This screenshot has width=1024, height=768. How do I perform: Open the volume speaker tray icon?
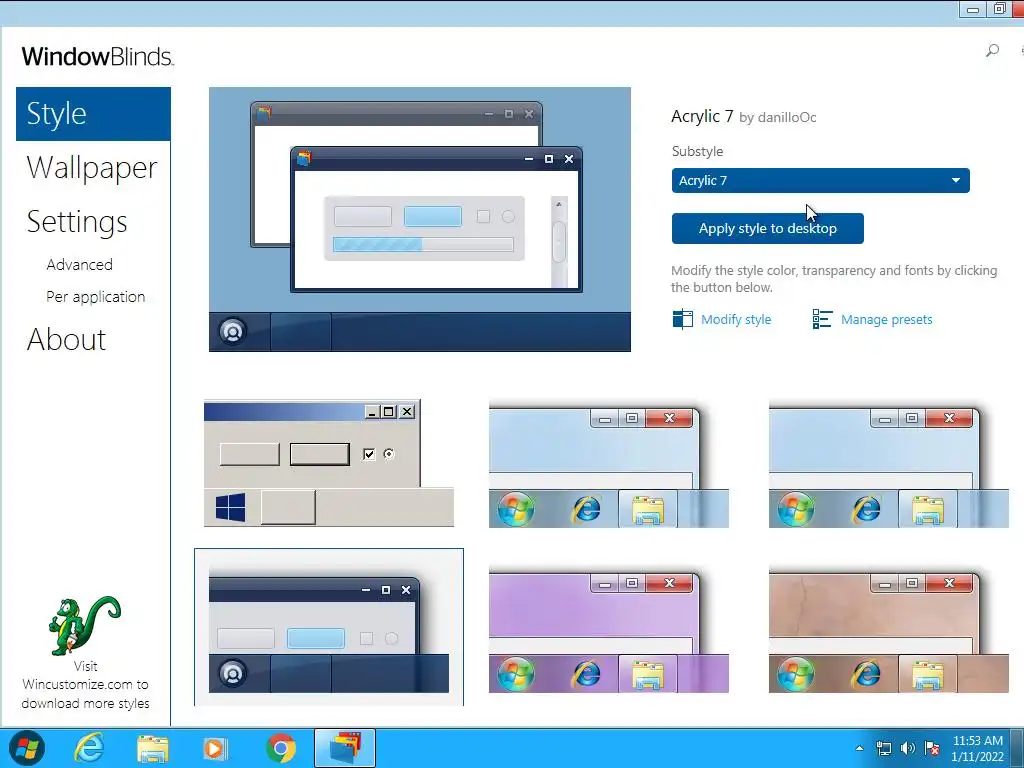pos(908,748)
